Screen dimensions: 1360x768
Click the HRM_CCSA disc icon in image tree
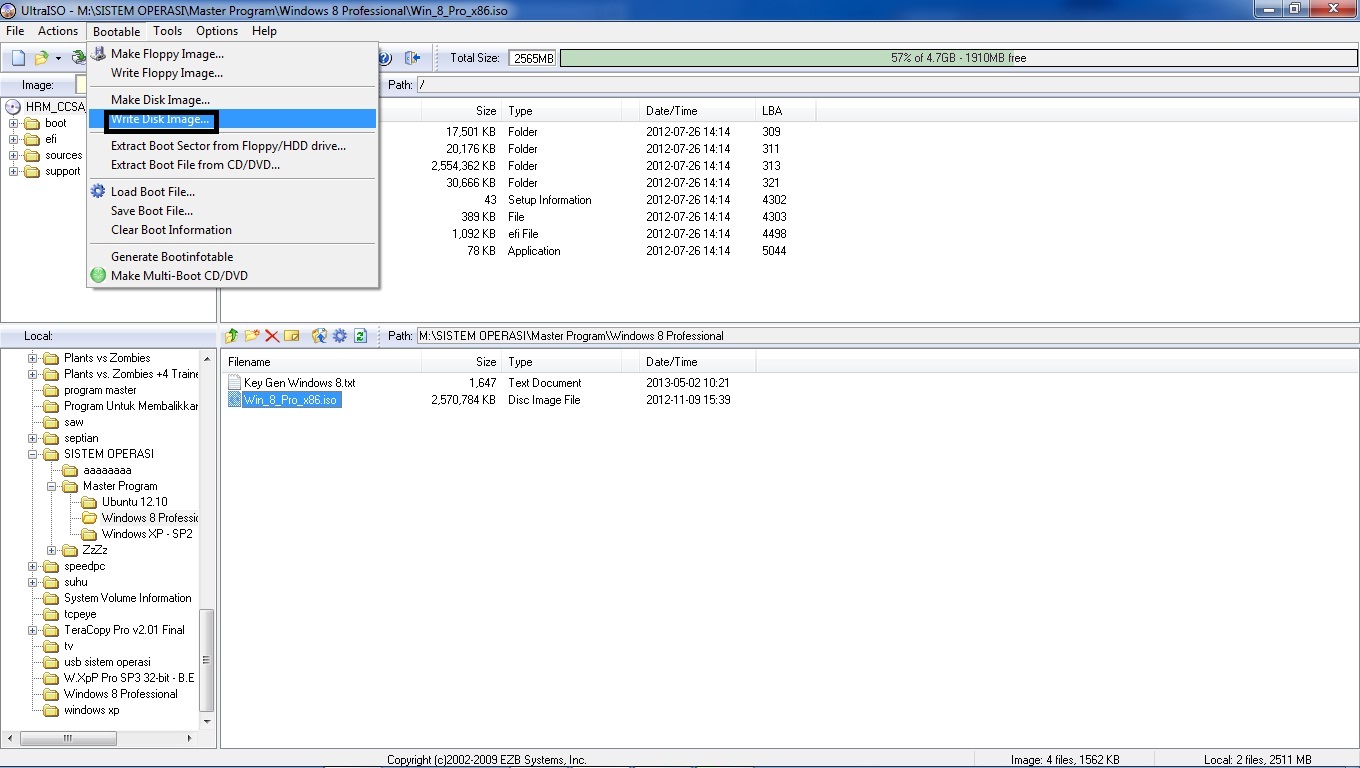click(14, 107)
